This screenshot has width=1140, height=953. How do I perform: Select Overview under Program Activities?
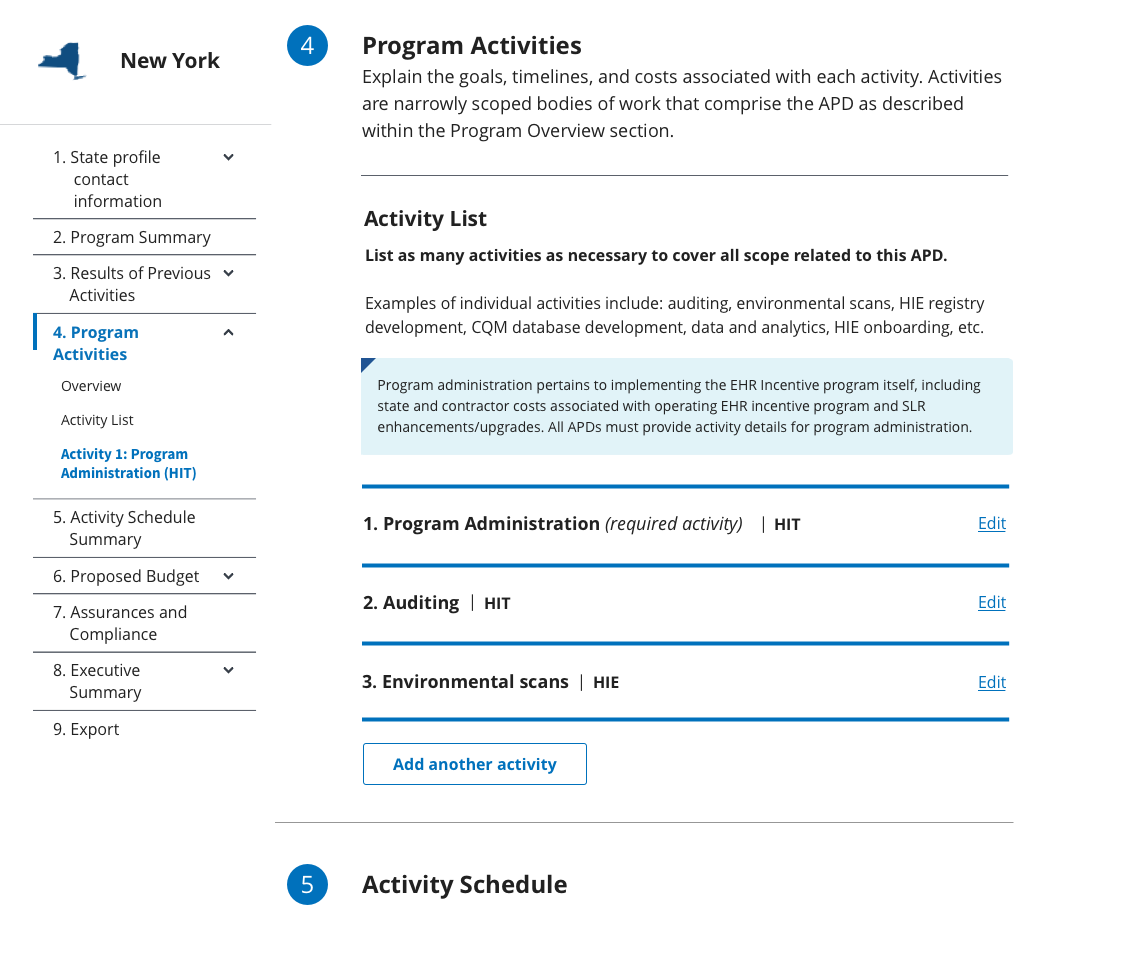pos(91,385)
